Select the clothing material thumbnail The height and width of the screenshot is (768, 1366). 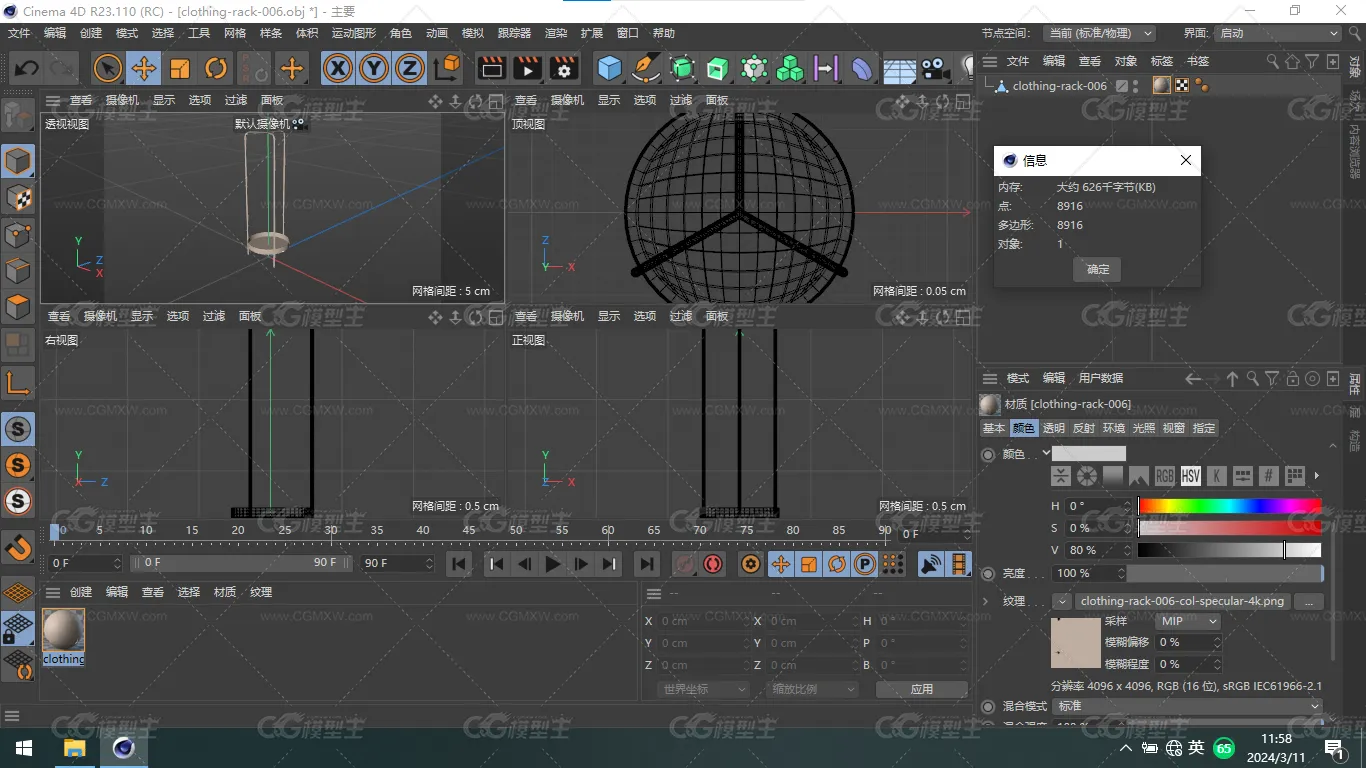[64, 630]
